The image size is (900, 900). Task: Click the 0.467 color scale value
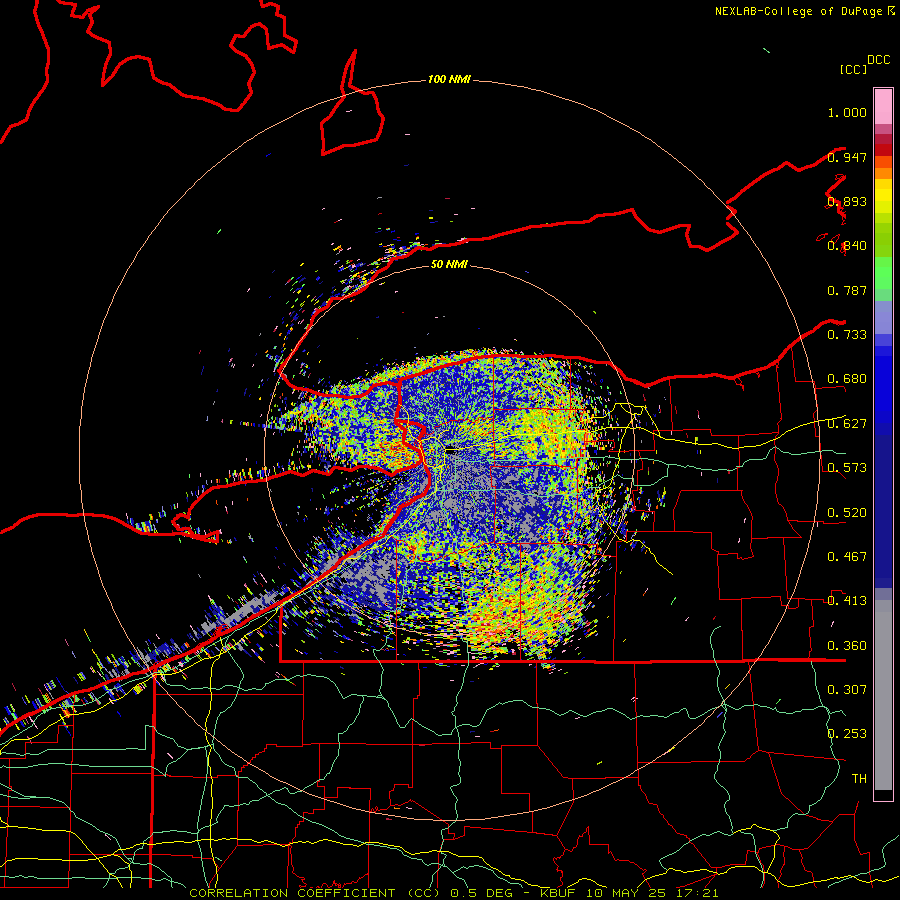(x=847, y=557)
